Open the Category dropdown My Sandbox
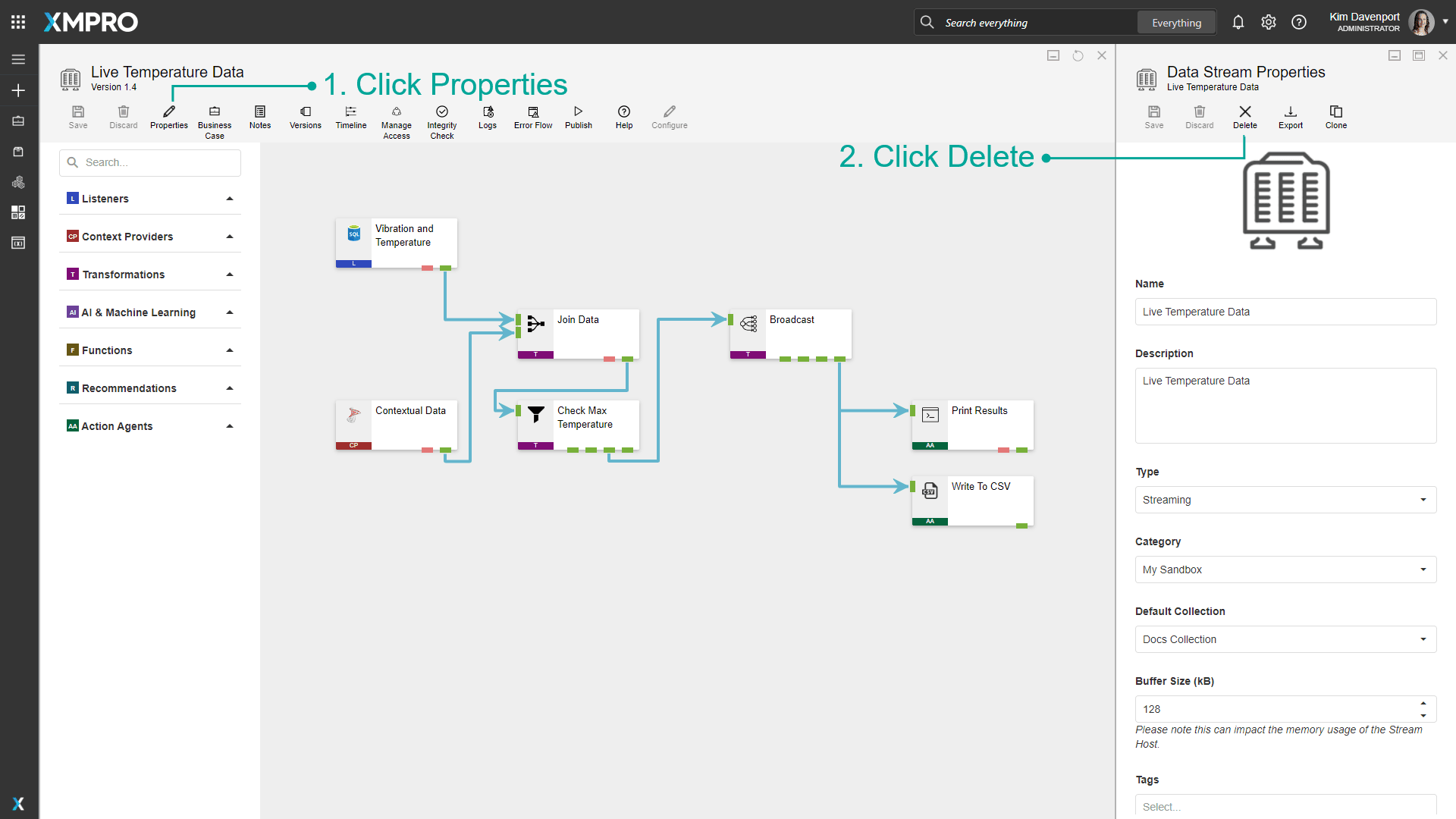Image resolution: width=1456 pixels, height=819 pixels. (1285, 570)
